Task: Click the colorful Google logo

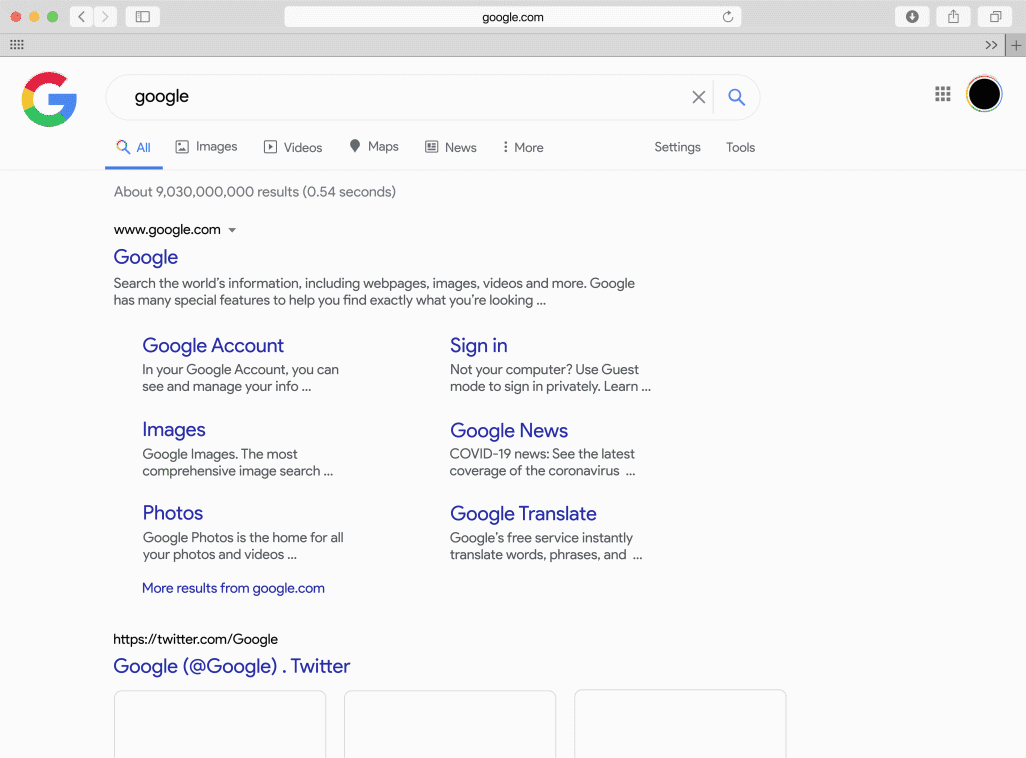Action: coord(48,99)
